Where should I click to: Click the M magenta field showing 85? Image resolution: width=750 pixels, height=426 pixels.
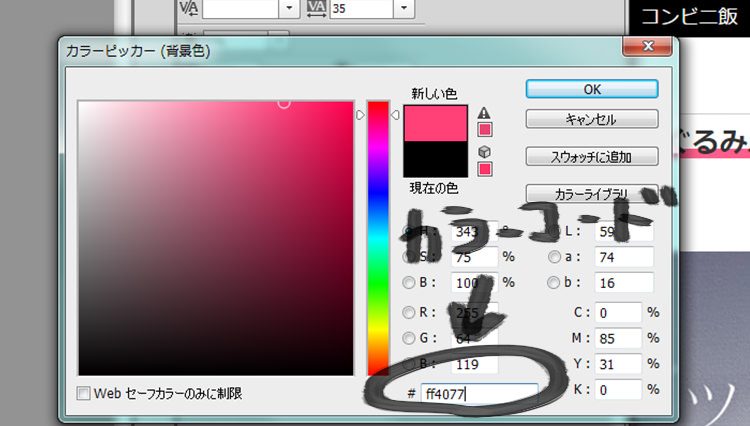pos(618,339)
